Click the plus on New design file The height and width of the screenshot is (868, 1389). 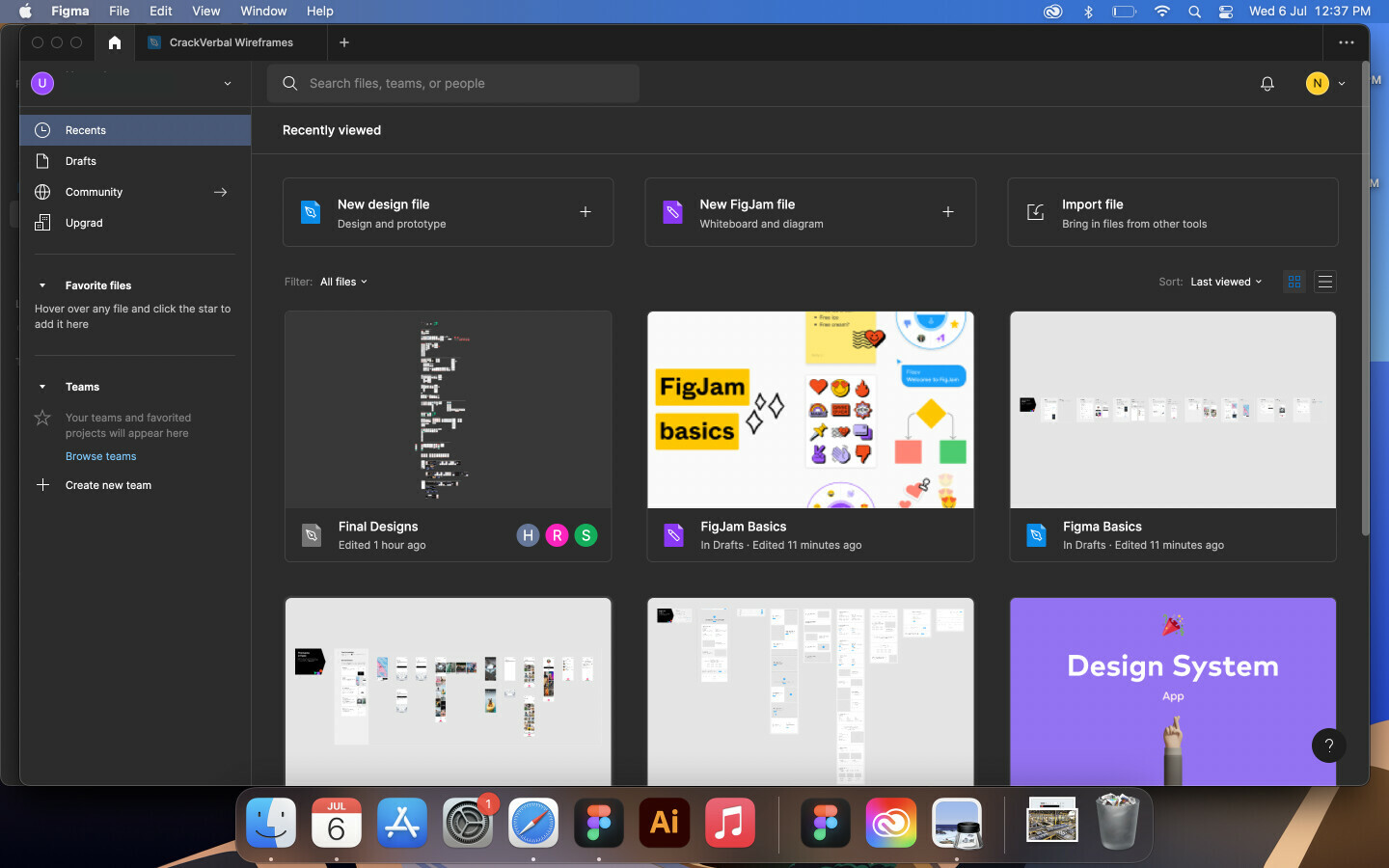pyautogui.click(x=586, y=211)
